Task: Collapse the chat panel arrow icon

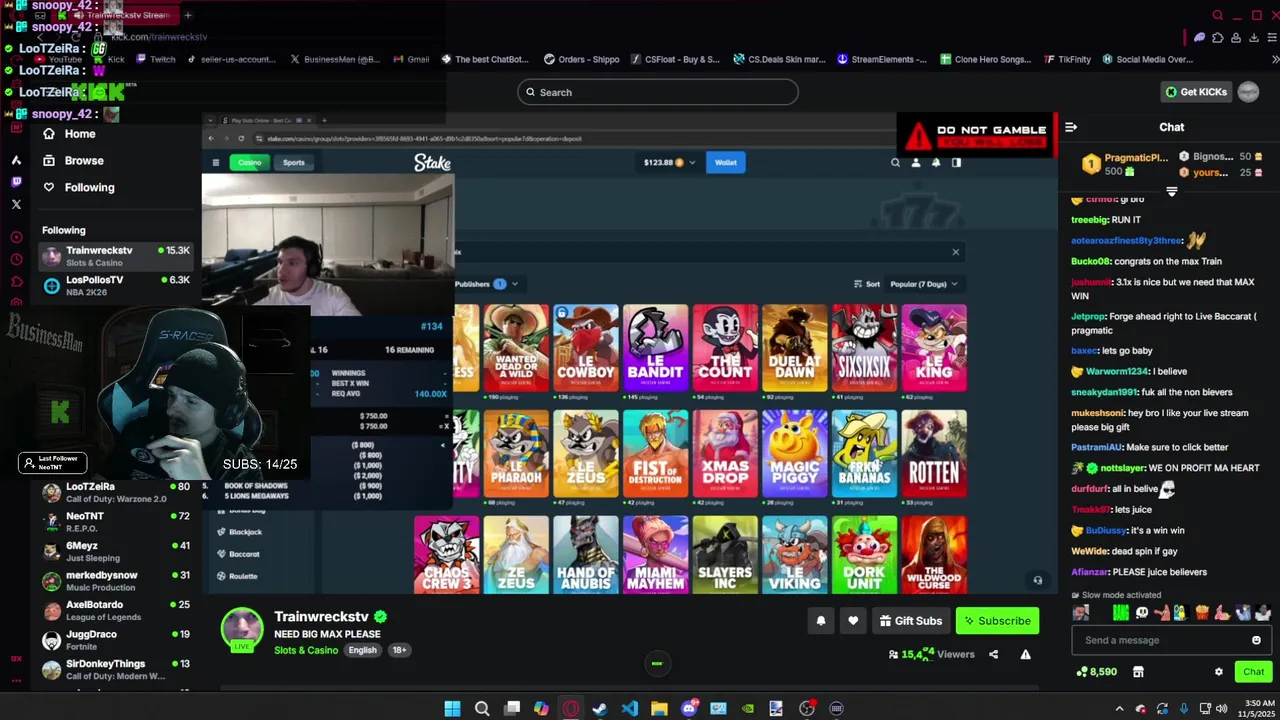Action: point(1071,127)
